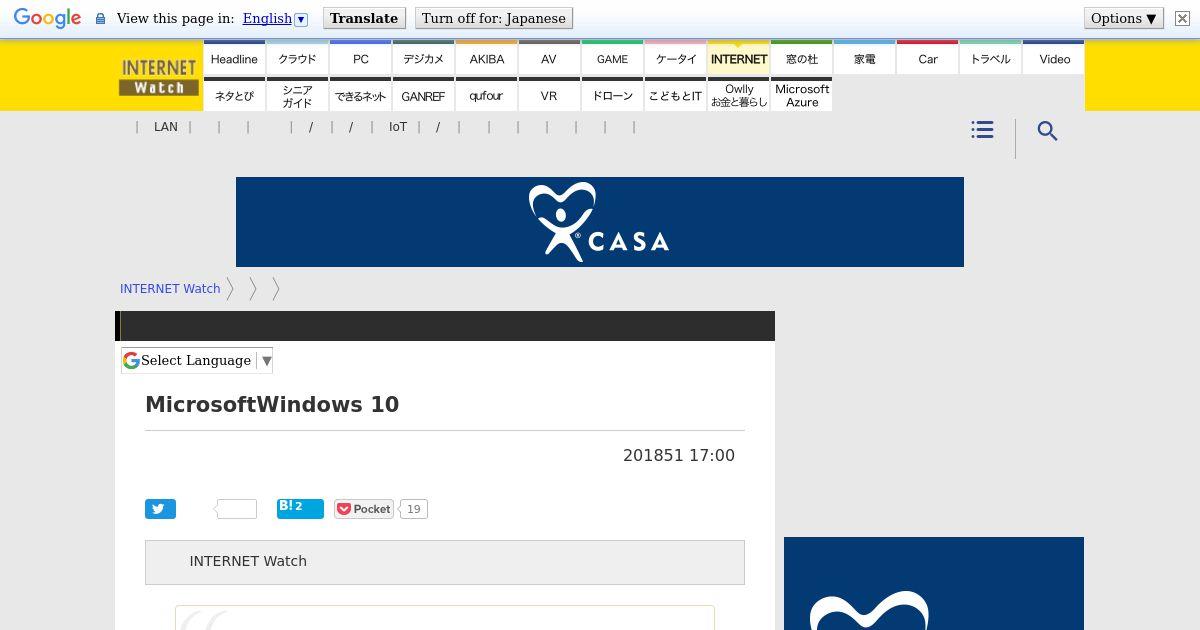Open the シニアガイド link
The height and width of the screenshot is (630, 1200).
click(297, 95)
